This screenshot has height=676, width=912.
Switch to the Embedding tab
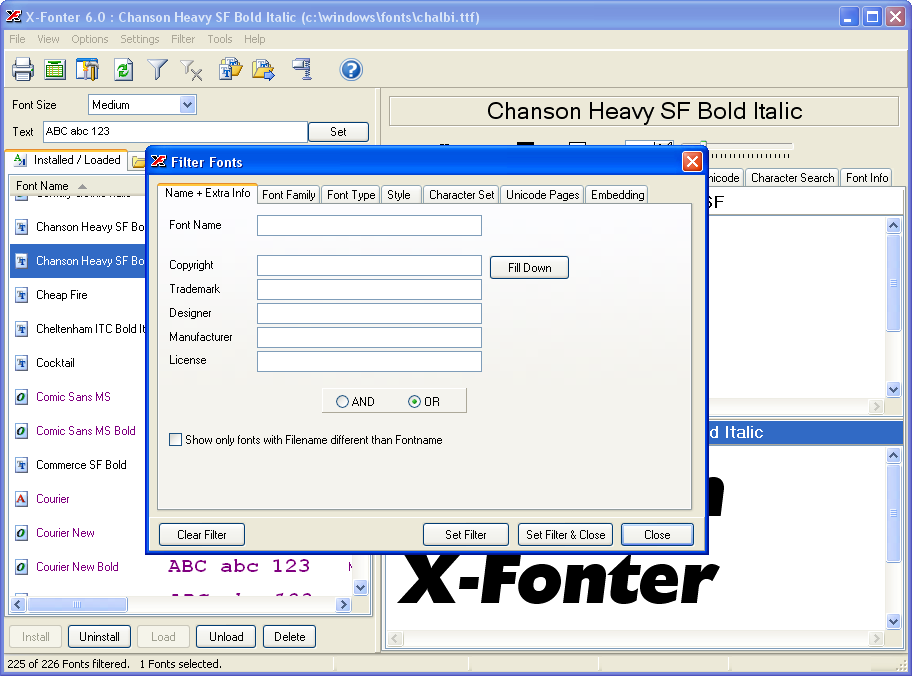tap(617, 194)
